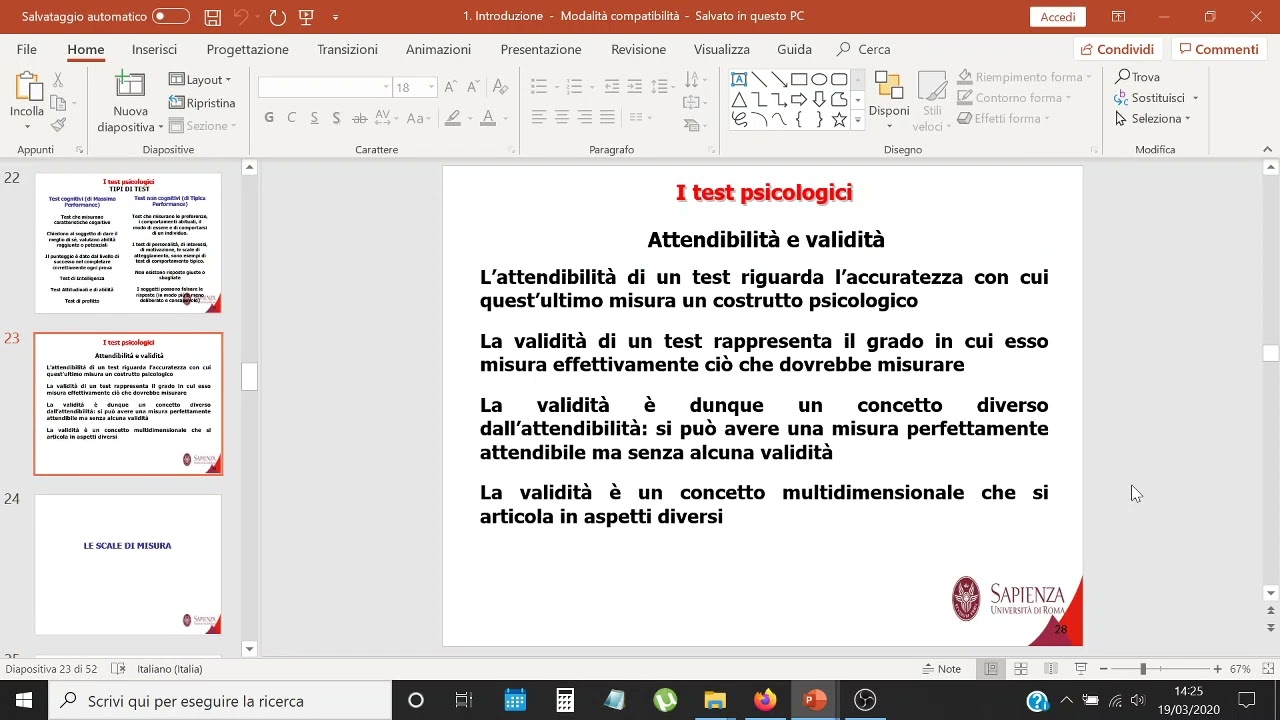Select the right arrow block shape
This screenshot has height=720, width=1280.
coord(799,99)
